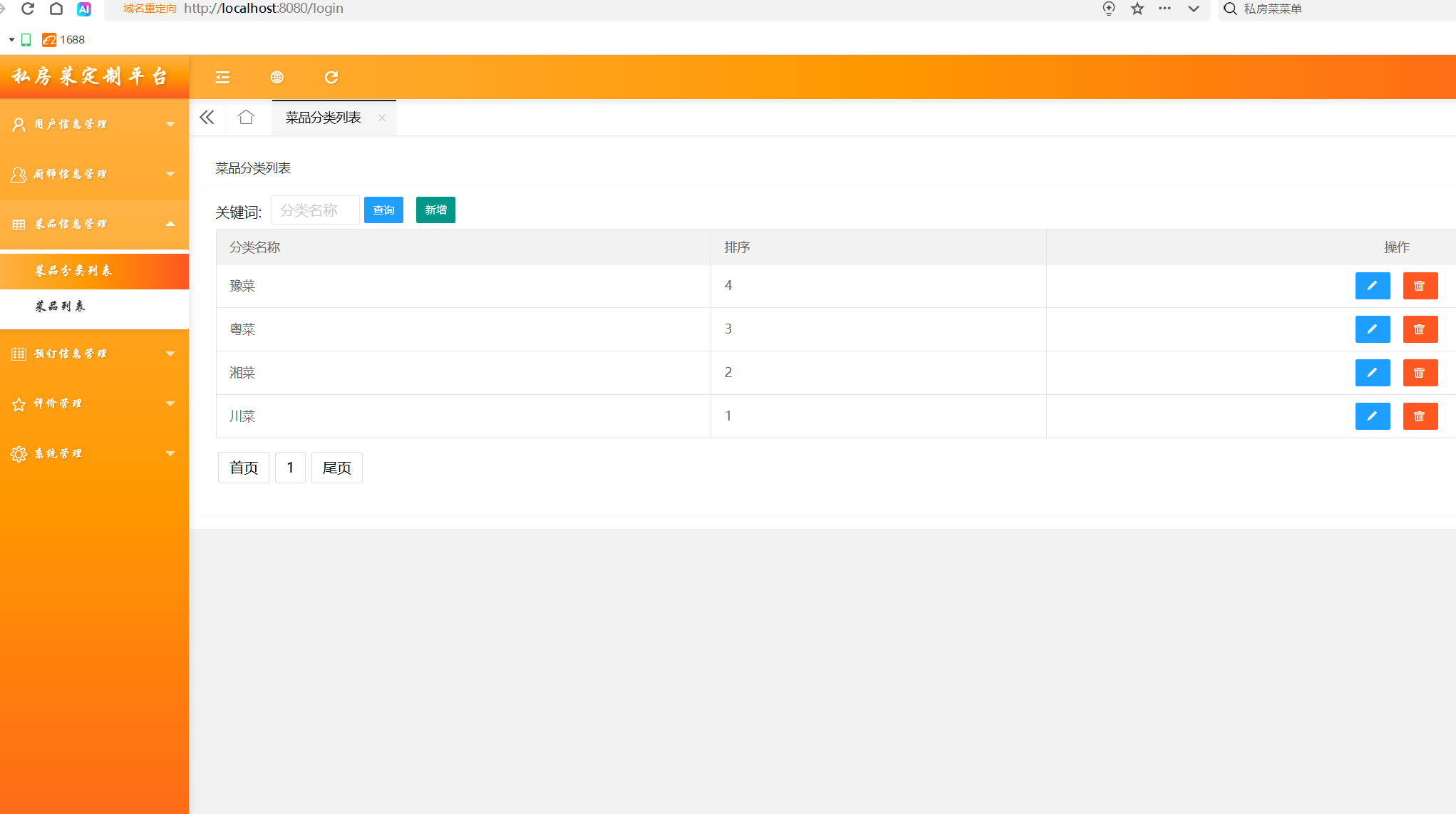Click the blue 查询 button
Image resolution: width=1456 pixels, height=814 pixels.
[x=383, y=210]
